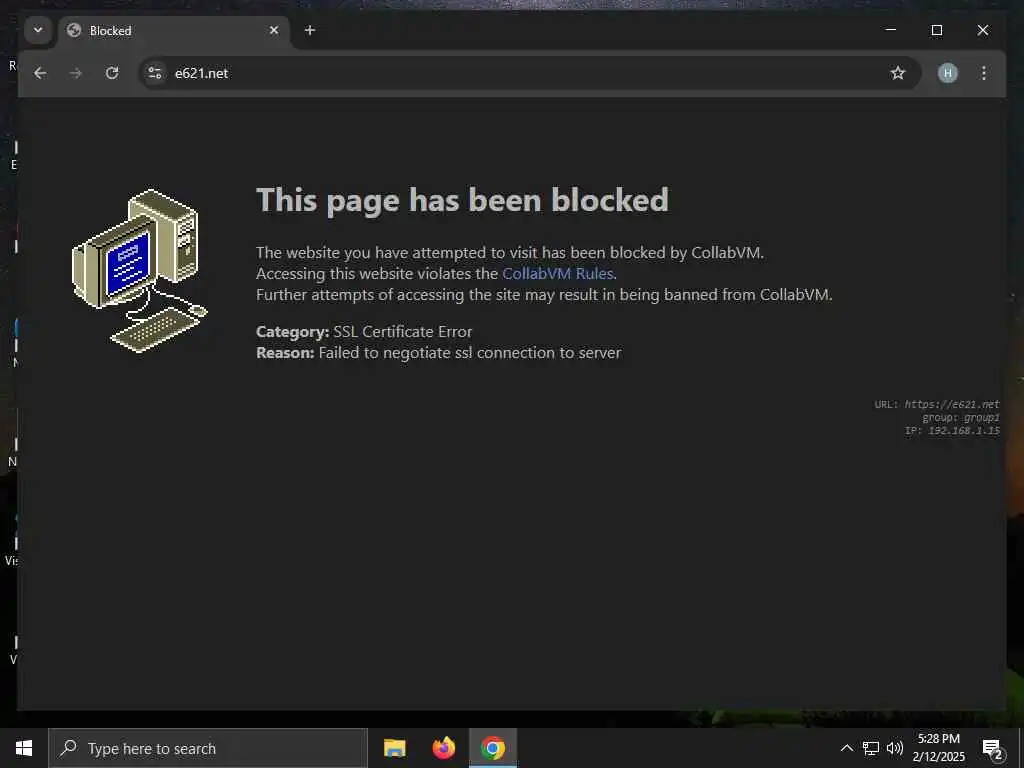Click the URL https://e621.net debug text
1024x768 pixels.
click(x=936, y=404)
